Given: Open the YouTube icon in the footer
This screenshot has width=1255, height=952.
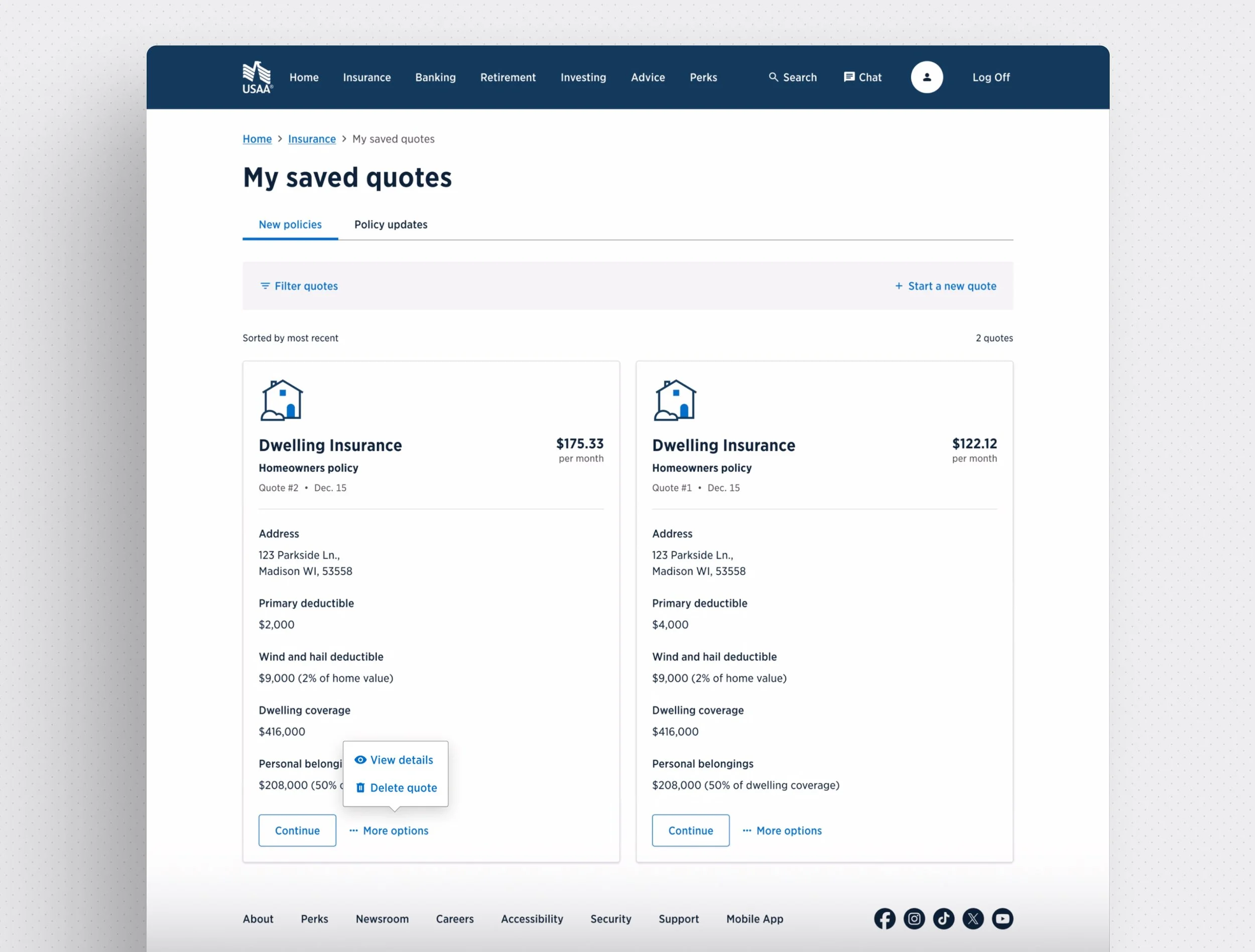Looking at the screenshot, I should pyautogui.click(x=1002, y=918).
